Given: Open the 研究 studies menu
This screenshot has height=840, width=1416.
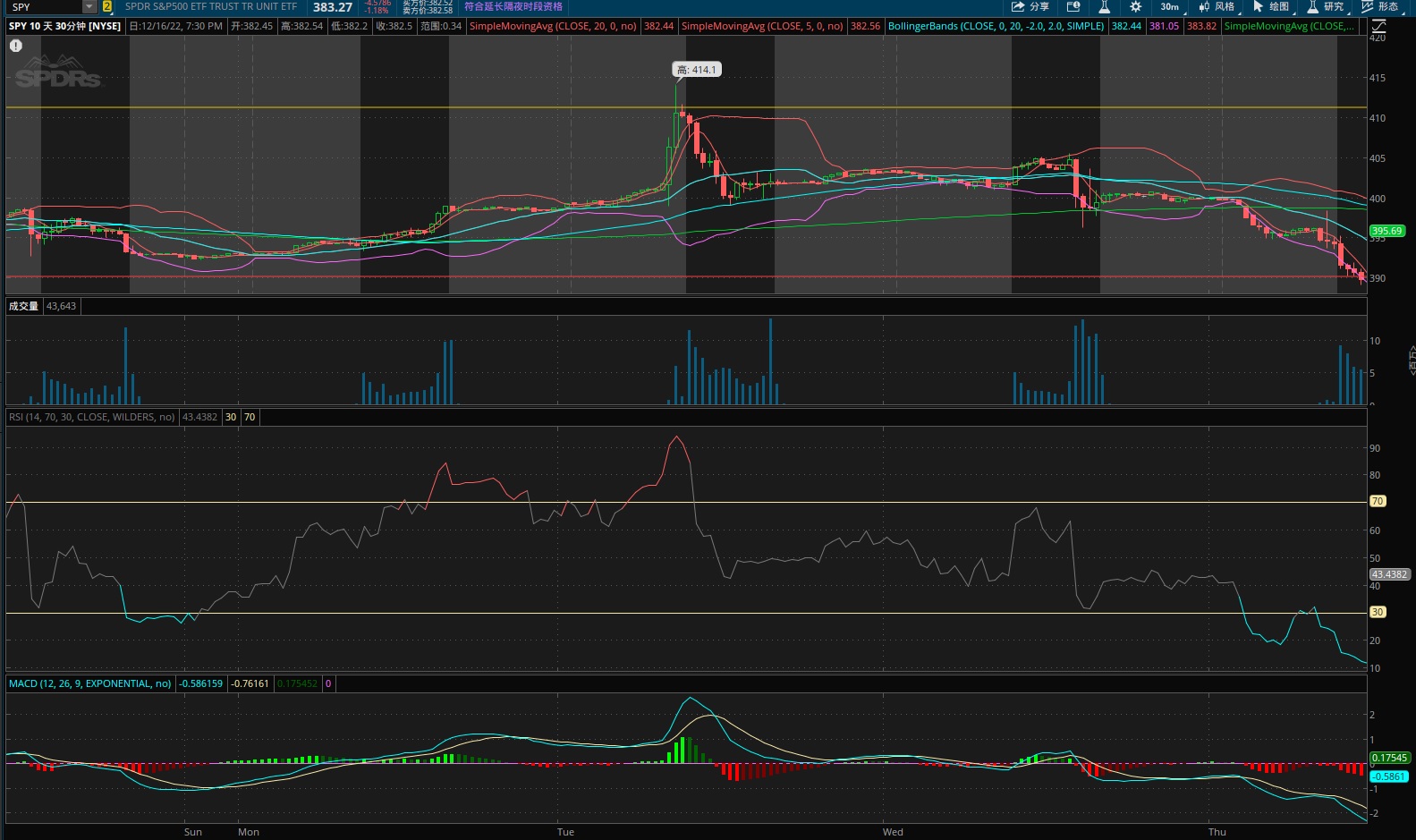Looking at the screenshot, I should tap(1326, 6).
